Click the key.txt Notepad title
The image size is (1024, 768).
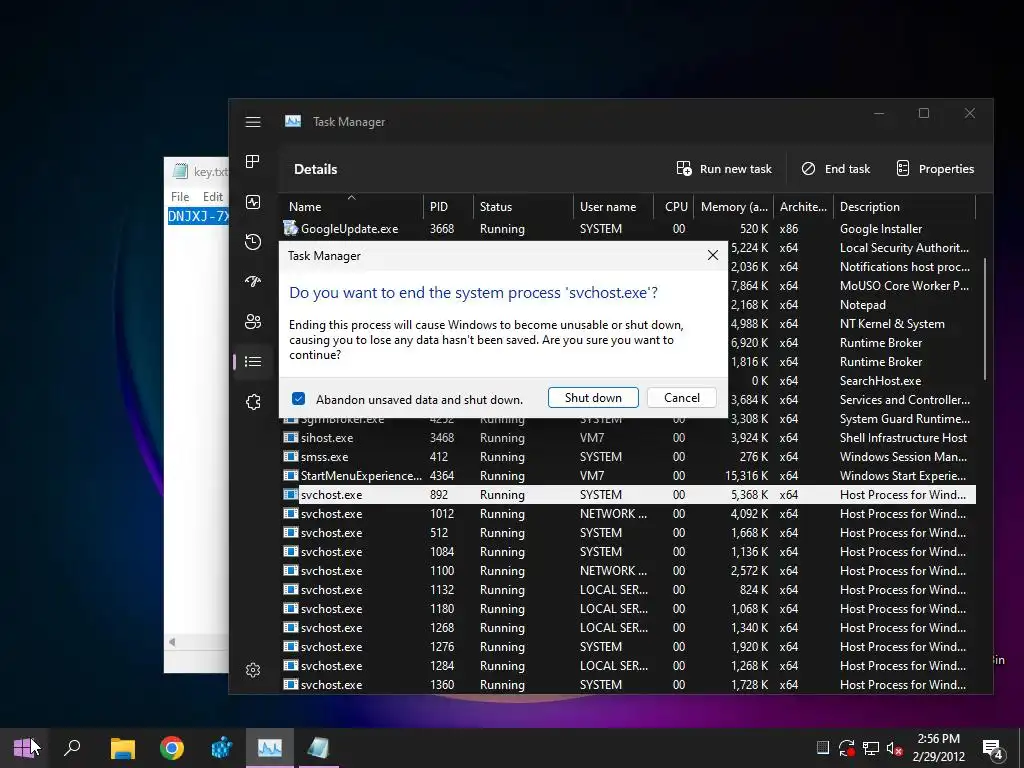pyautogui.click(x=211, y=172)
